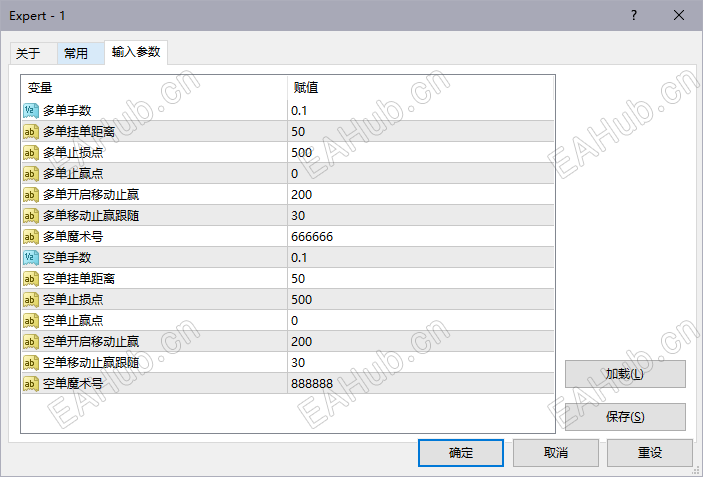Select the 空单移动止赢跟随 variable name
This screenshot has width=703, height=477.
pyautogui.click(x=91, y=363)
